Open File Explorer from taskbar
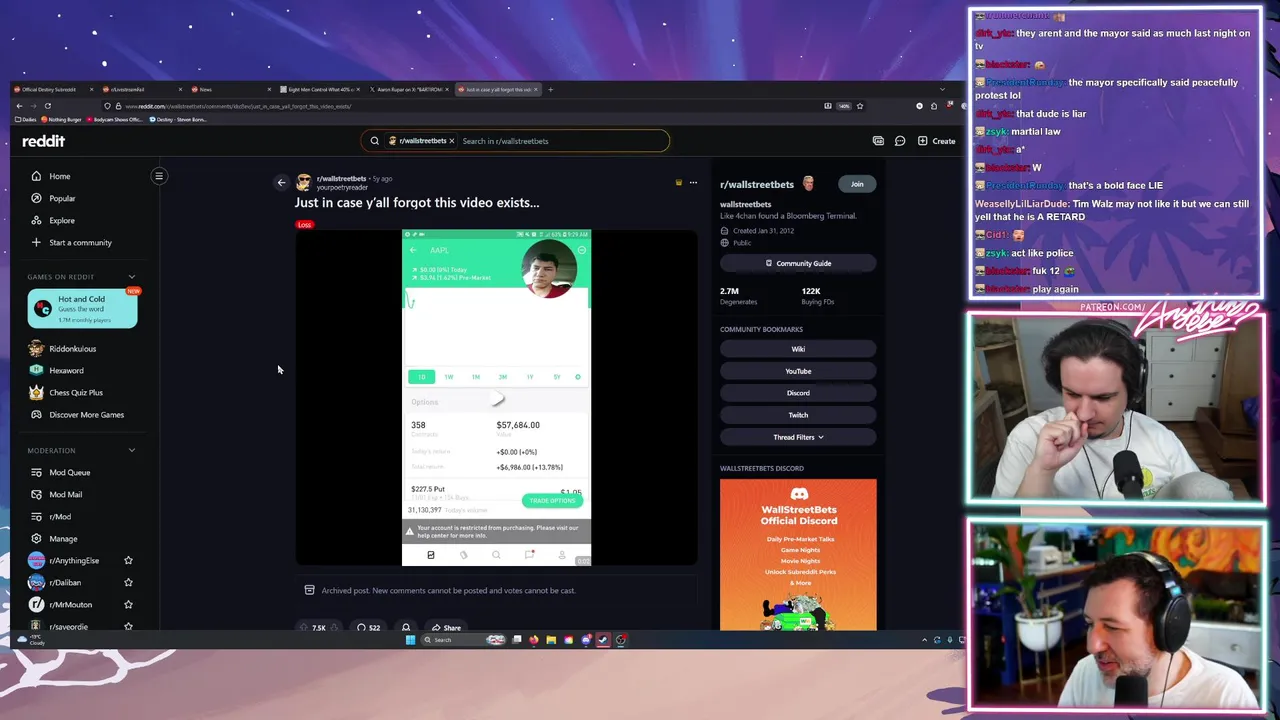Viewport: 1280px width, 720px height. tap(551, 640)
